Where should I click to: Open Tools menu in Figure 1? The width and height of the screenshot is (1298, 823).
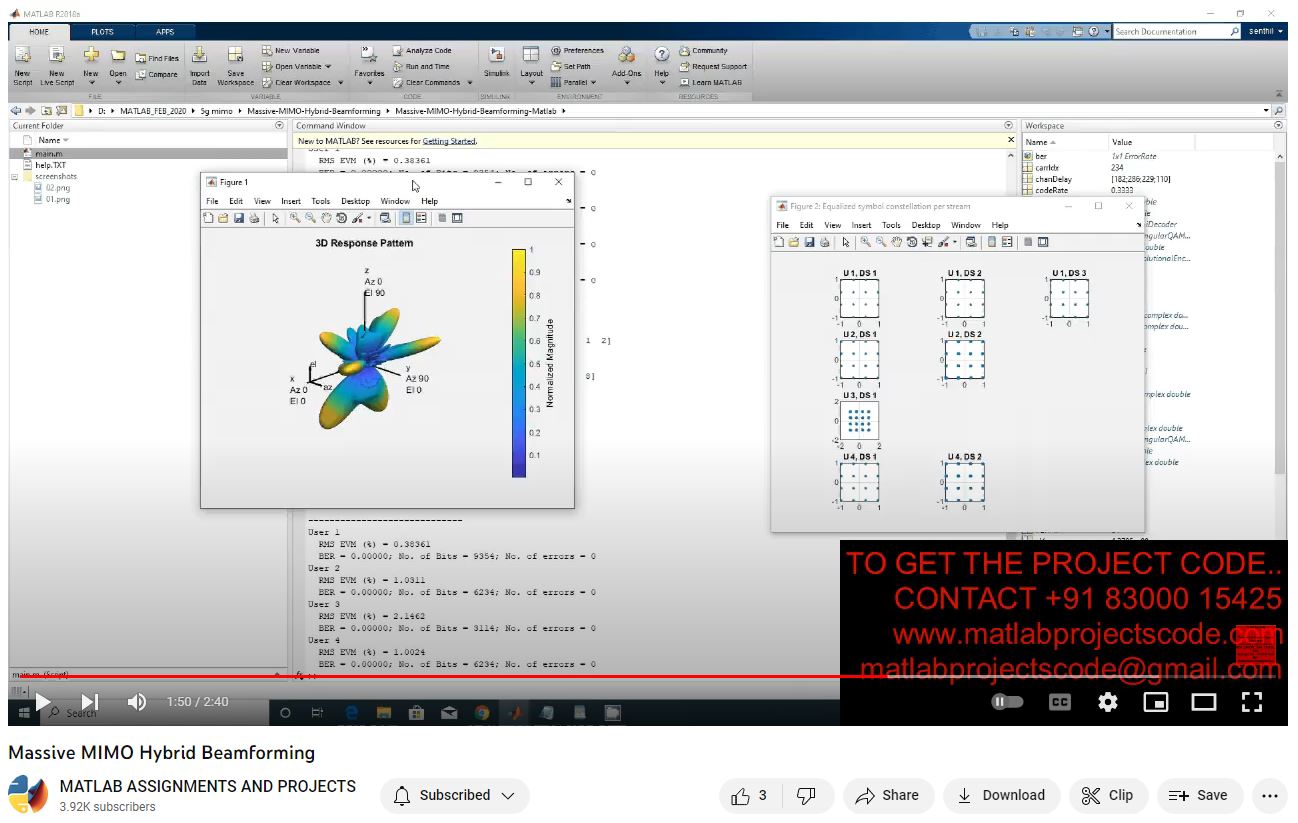click(320, 201)
